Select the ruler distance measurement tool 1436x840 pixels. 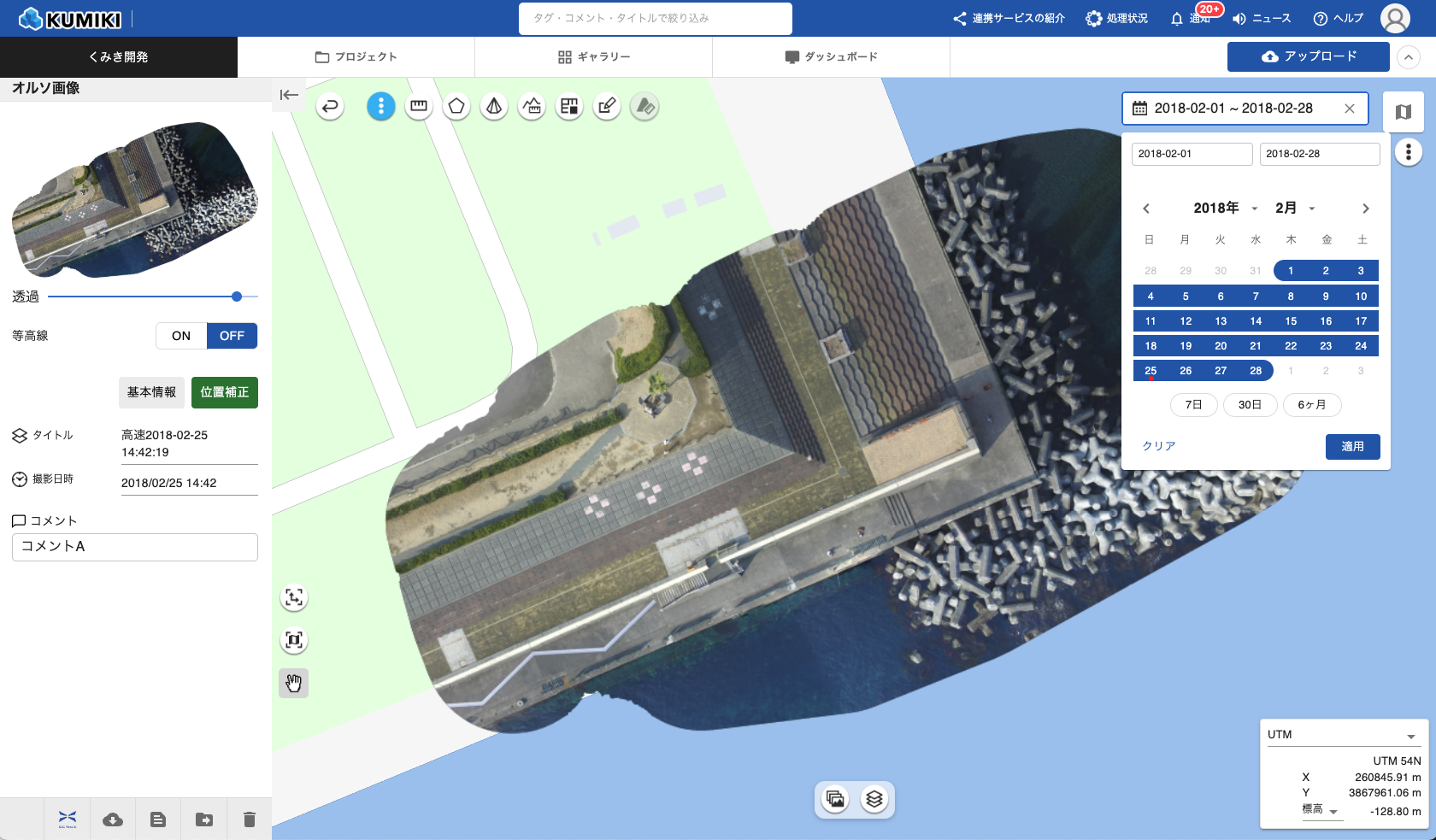tap(419, 107)
